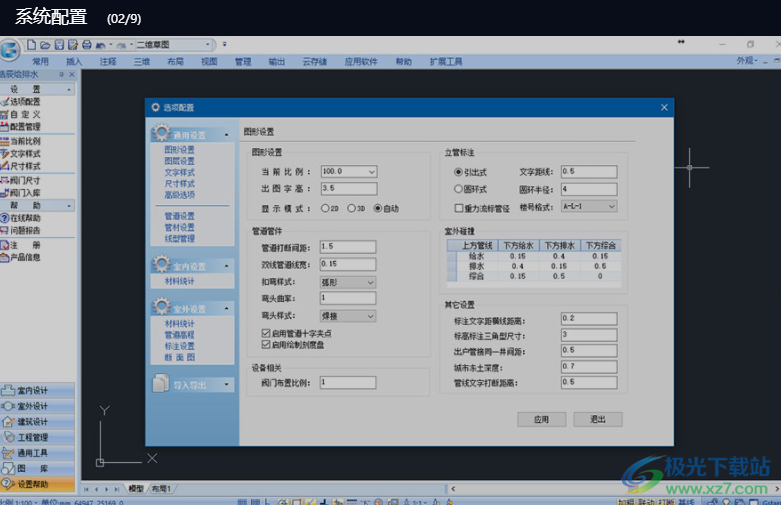Close the 选项配置 dialog
The image size is (781, 505).
(664, 108)
